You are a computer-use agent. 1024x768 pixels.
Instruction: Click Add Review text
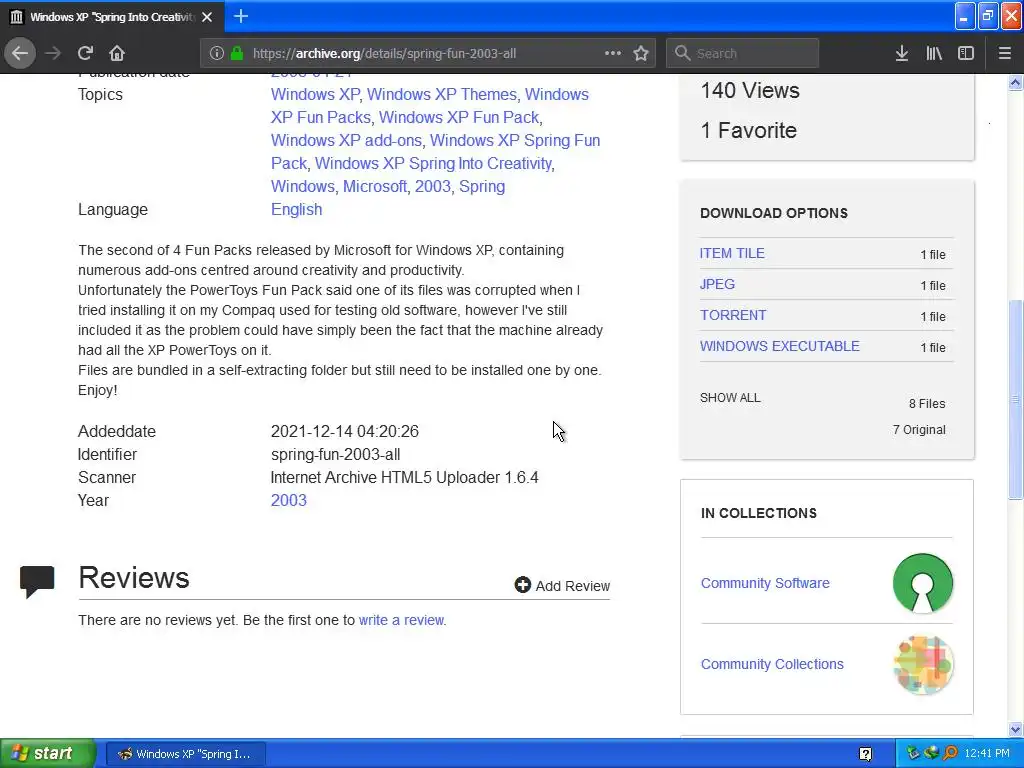(573, 586)
